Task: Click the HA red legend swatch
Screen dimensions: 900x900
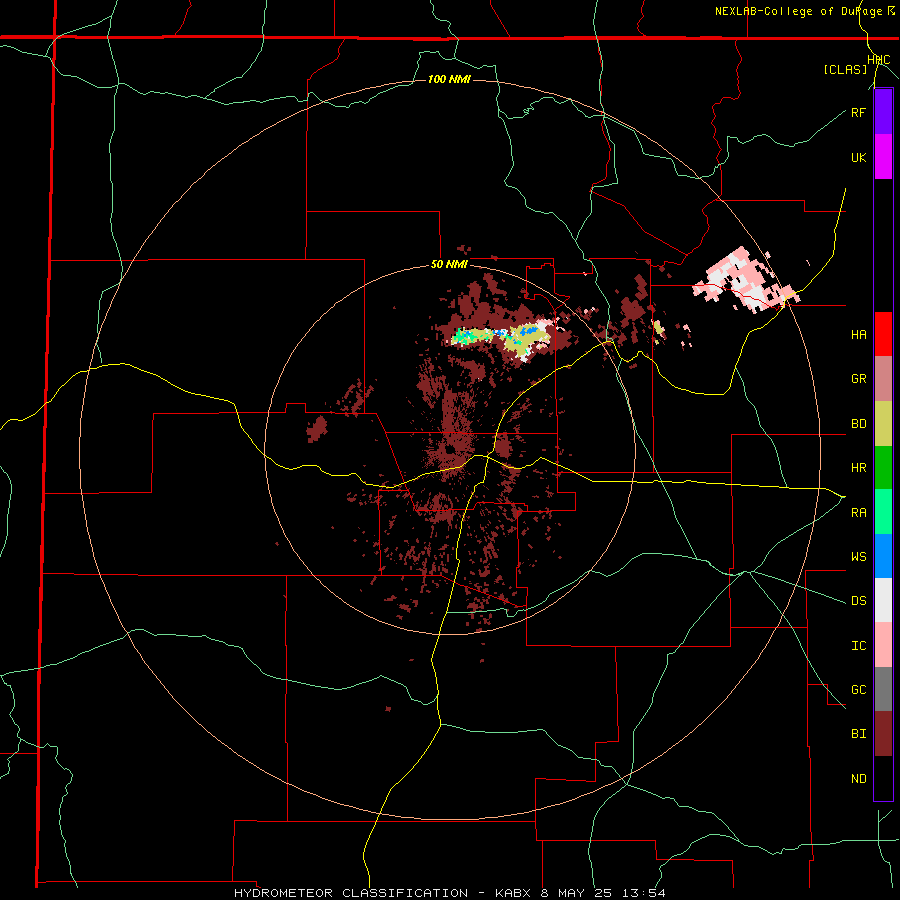Action: (x=883, y=334)
